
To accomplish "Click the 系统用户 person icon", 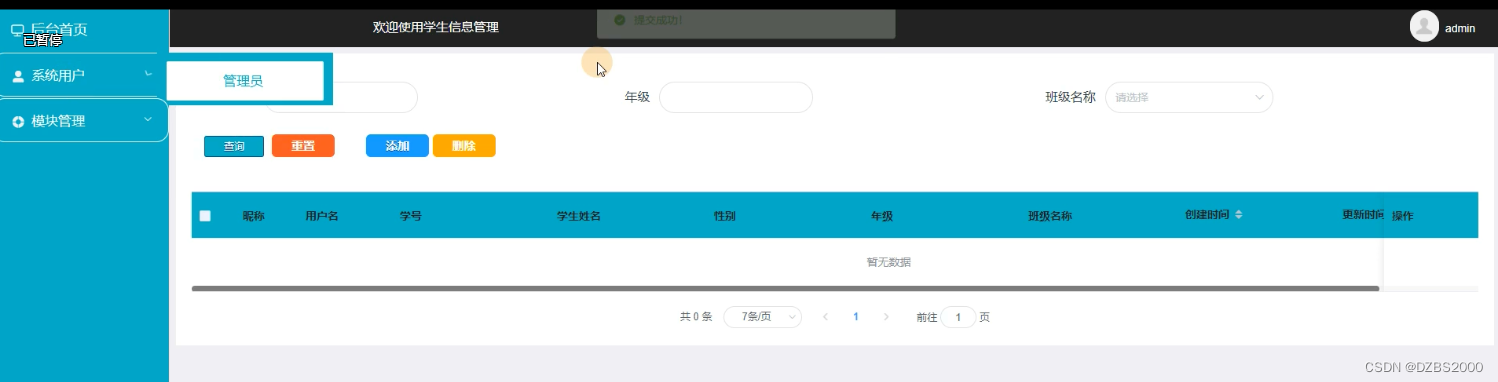I will click(x=18, y=76).
